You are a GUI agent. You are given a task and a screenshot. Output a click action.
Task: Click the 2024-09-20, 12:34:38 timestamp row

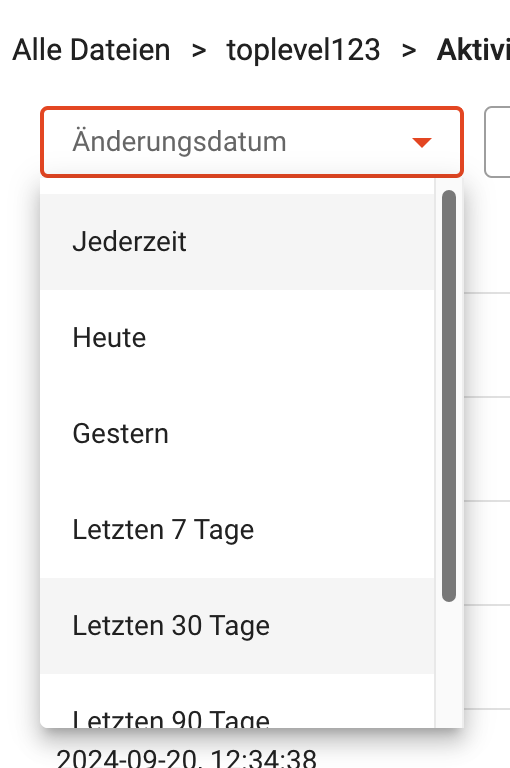pyautogui.click(x=186, y=758)
